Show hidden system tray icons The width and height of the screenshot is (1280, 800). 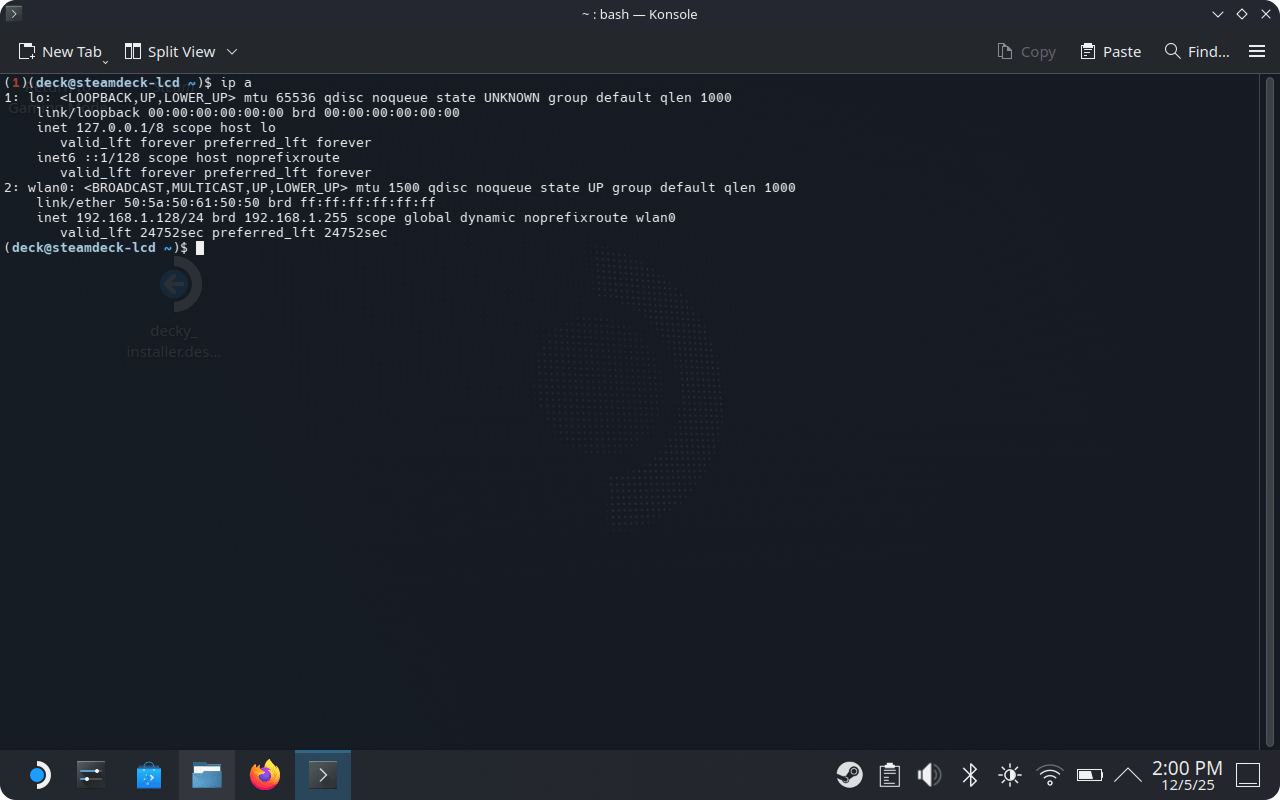(x=1127, y=775)
